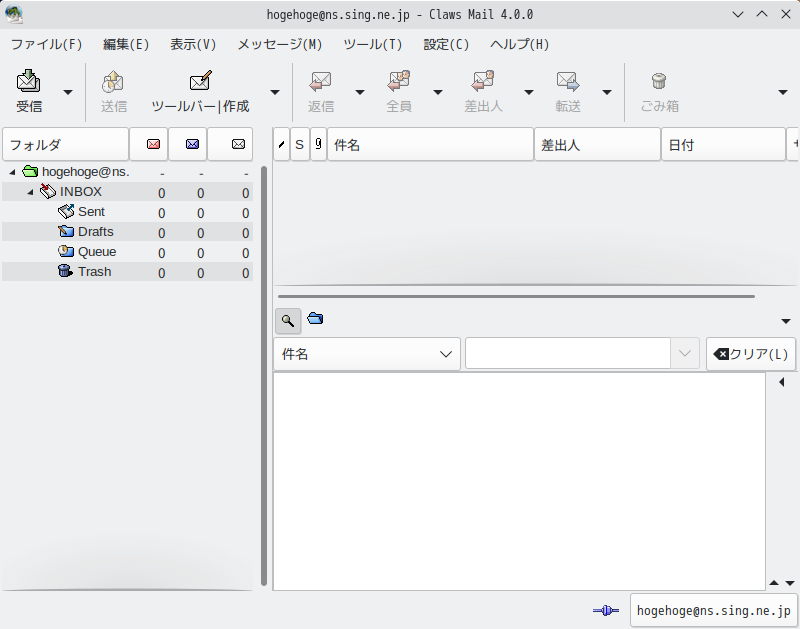800x629 pixels.
Task: Open toolbar overflow arrow at far right
Action: (783, 92)
